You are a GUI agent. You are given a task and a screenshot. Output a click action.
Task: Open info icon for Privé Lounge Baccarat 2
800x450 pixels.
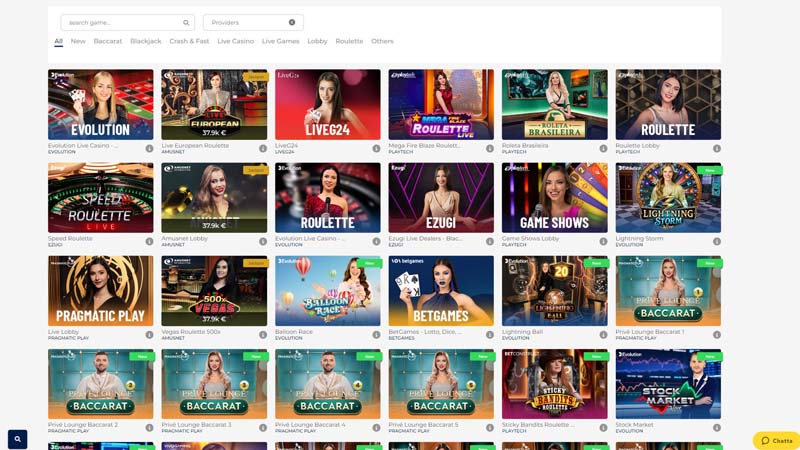pos(149,428)
